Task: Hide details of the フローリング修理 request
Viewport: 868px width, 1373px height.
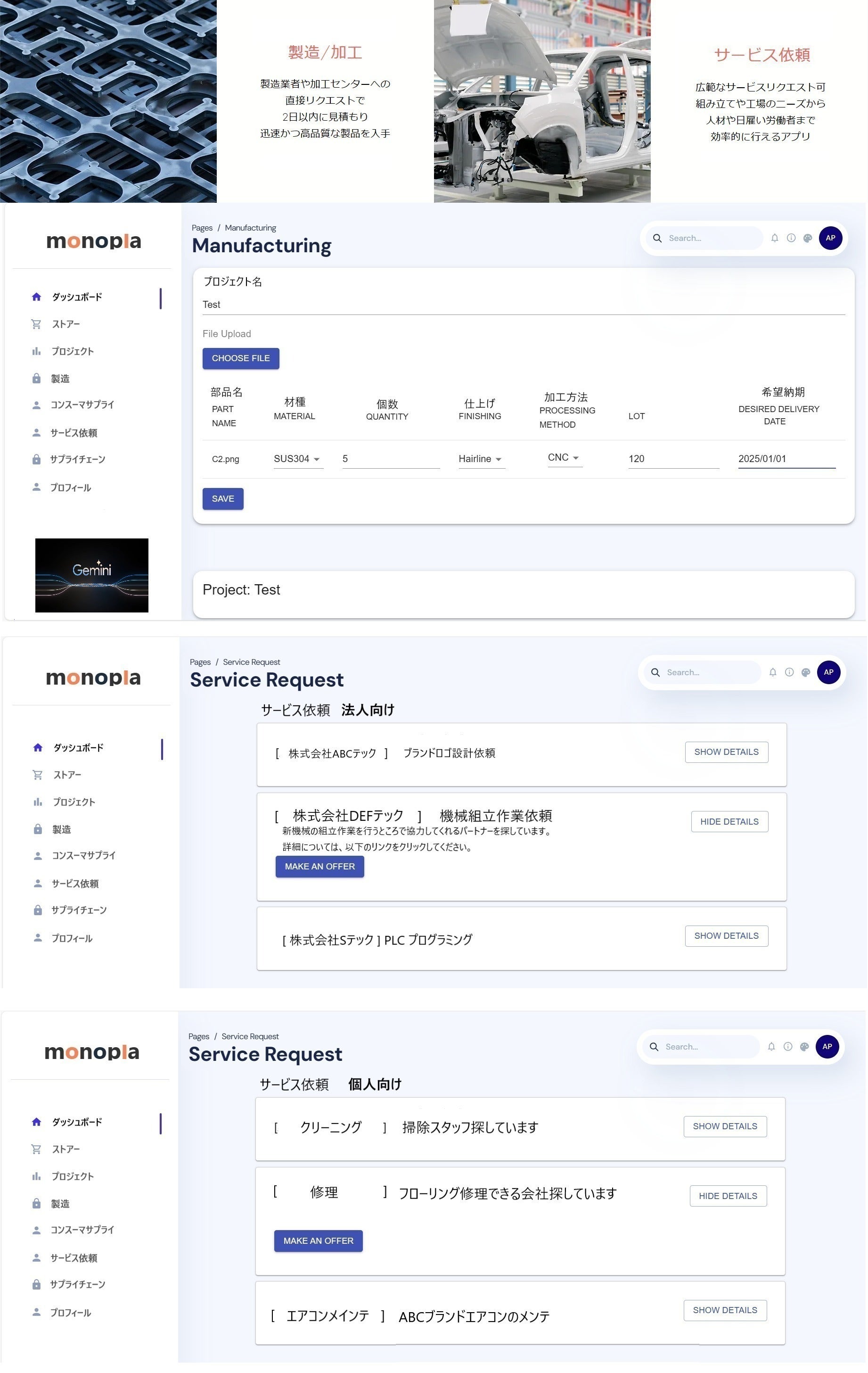Action: pyautogui.click(x=728, y=1196)
